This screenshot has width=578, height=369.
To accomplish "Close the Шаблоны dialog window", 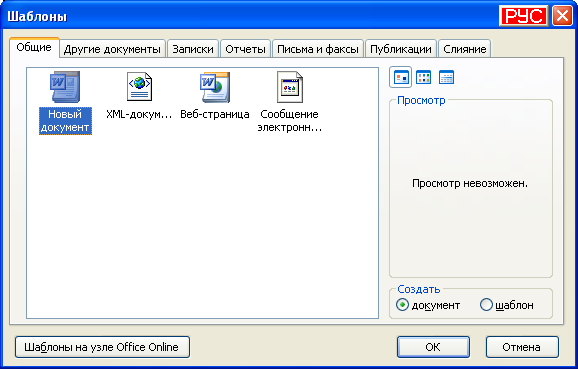I will (x=562, y=16).
